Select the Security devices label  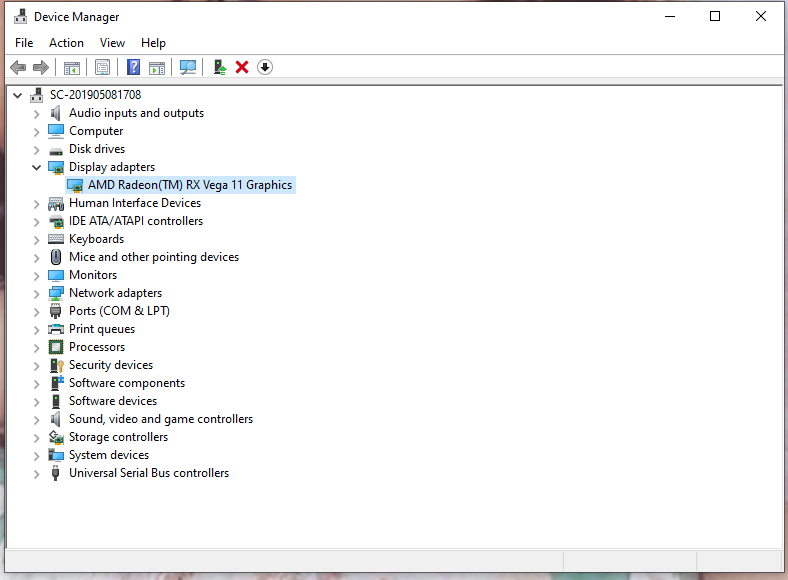(x=111, y=365)
